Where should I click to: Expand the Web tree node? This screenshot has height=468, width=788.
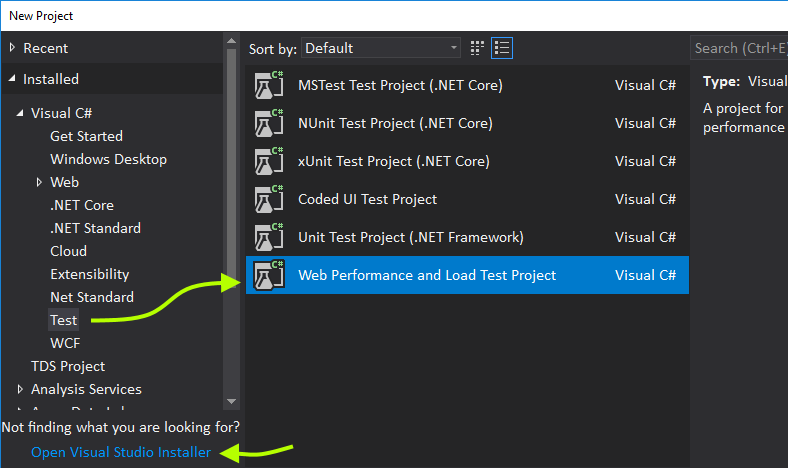(x=39, y=182)
